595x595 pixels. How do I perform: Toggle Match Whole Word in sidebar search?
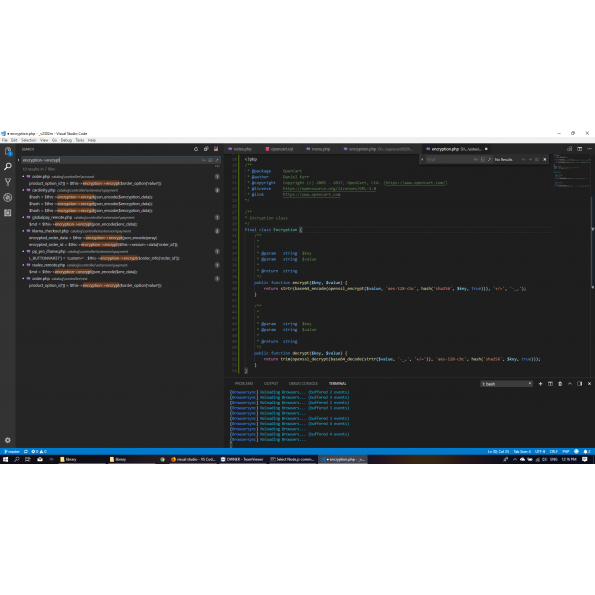[x=210, y=160]
